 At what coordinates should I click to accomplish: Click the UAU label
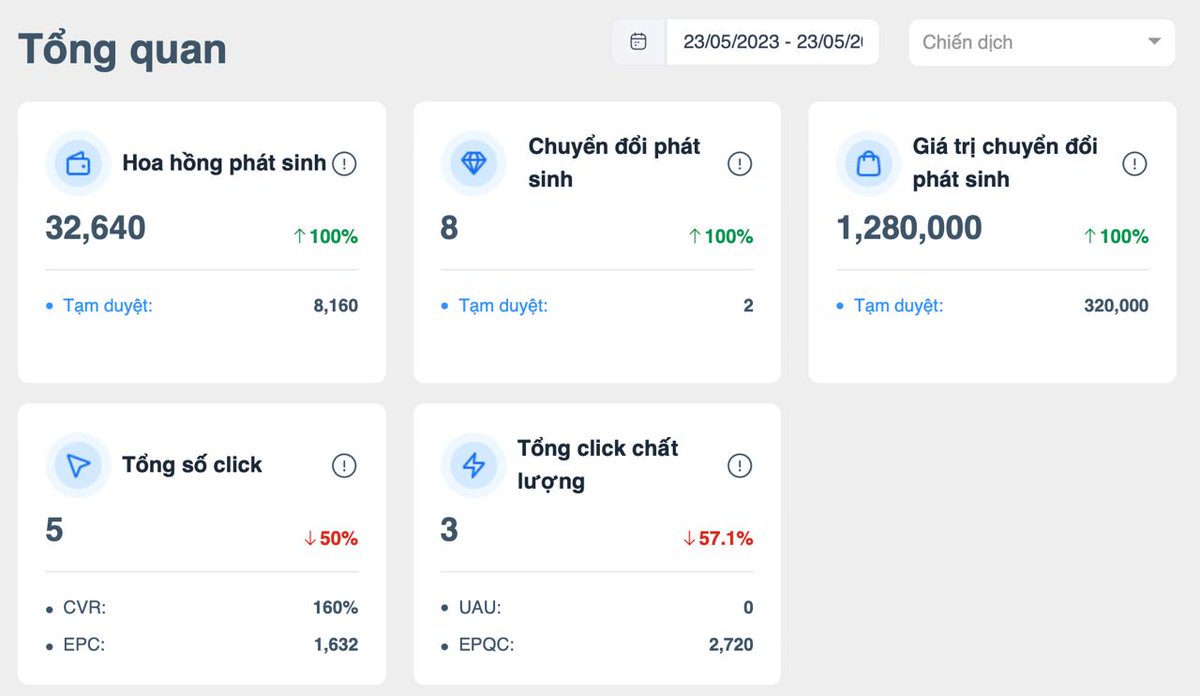[480, 608]
